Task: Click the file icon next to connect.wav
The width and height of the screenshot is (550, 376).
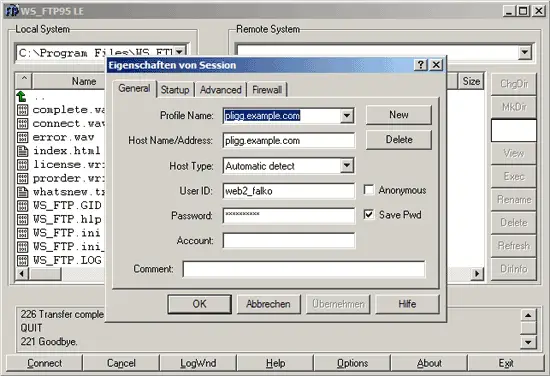Action: click(x=22, y=124)
